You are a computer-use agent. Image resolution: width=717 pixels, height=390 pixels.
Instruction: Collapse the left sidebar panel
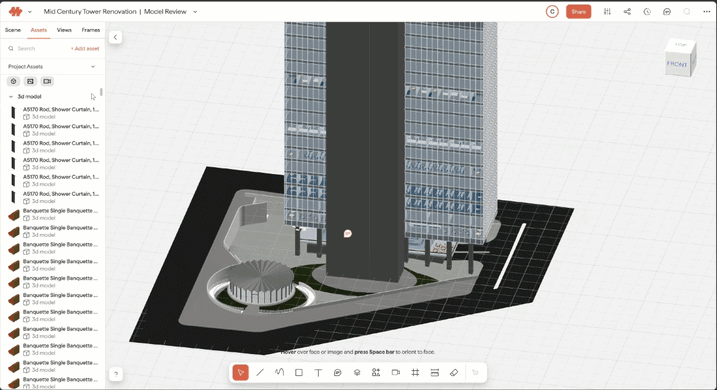[115, 37]
